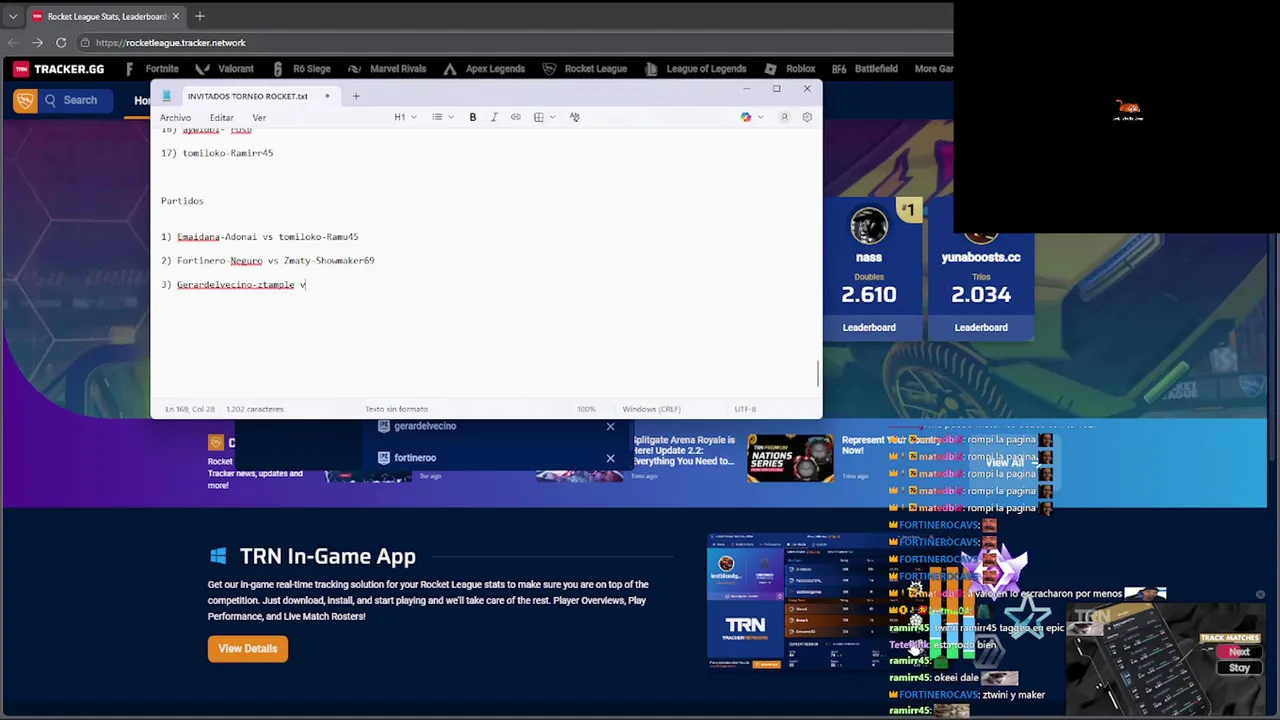Insert a link via Notepad toolbar
Viewport: 1280px width, 720px height.
516,117
